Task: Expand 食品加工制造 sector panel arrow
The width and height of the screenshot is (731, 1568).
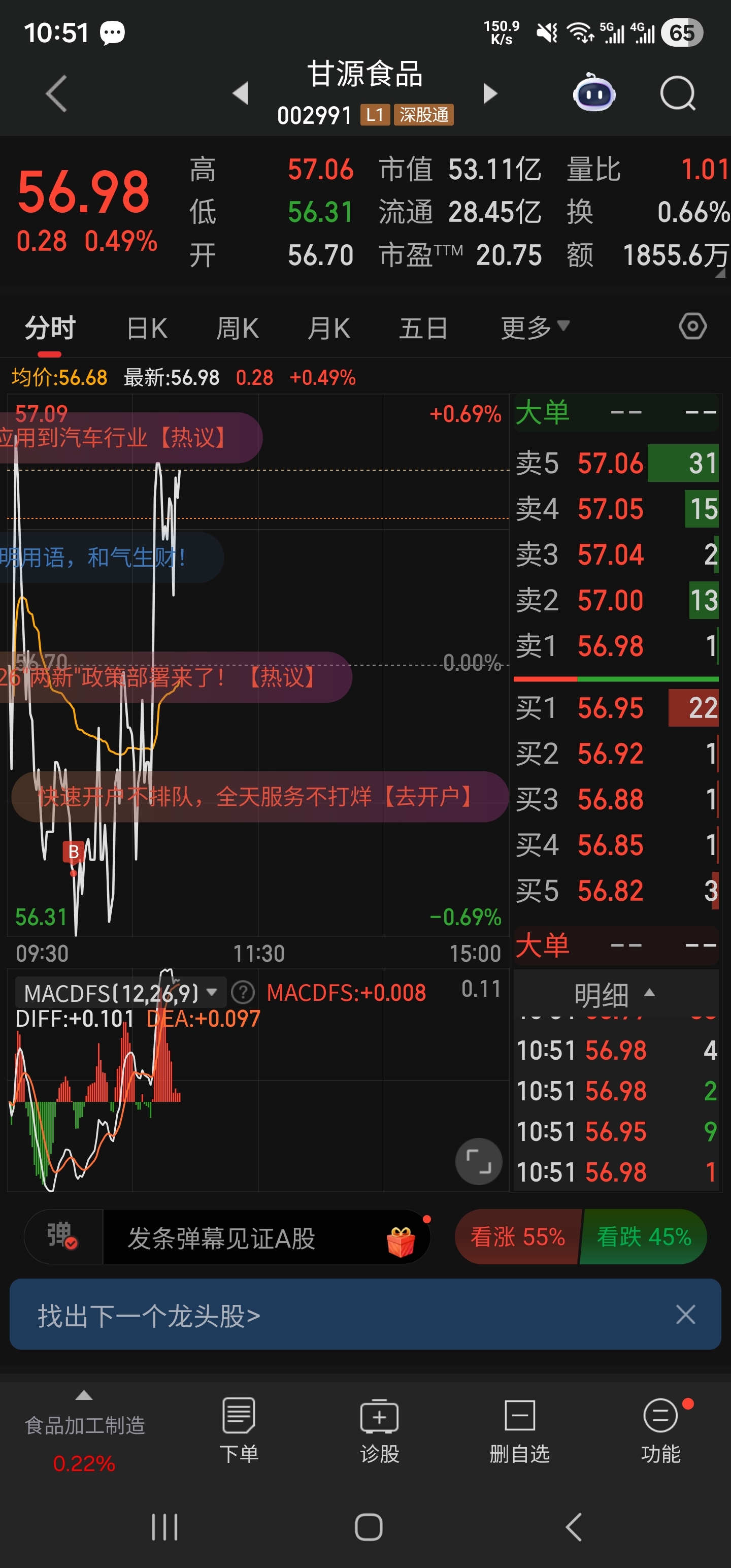Action: click(x=84, y=1395)
